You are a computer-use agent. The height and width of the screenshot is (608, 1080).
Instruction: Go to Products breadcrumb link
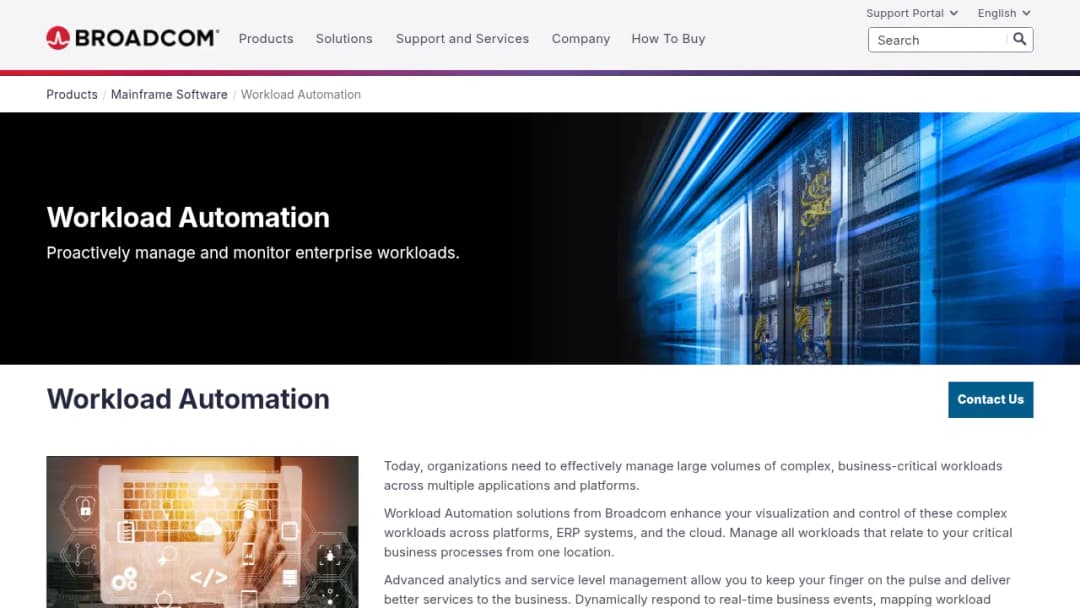[x=72, y=94]
